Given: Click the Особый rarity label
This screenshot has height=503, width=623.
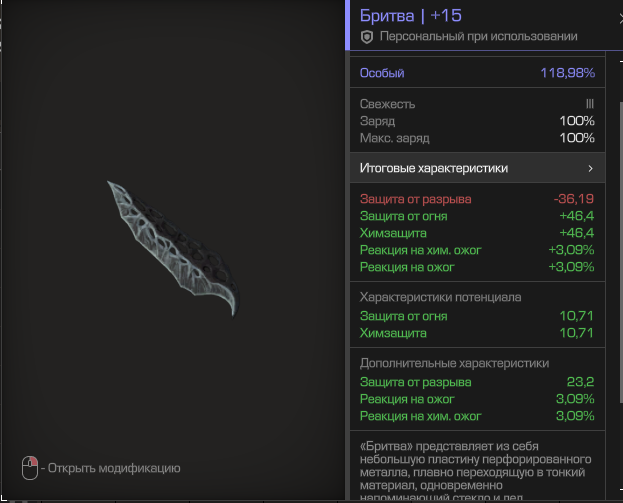Looking at the screenshot, I should pyautogui.click(x=382, y=73).
